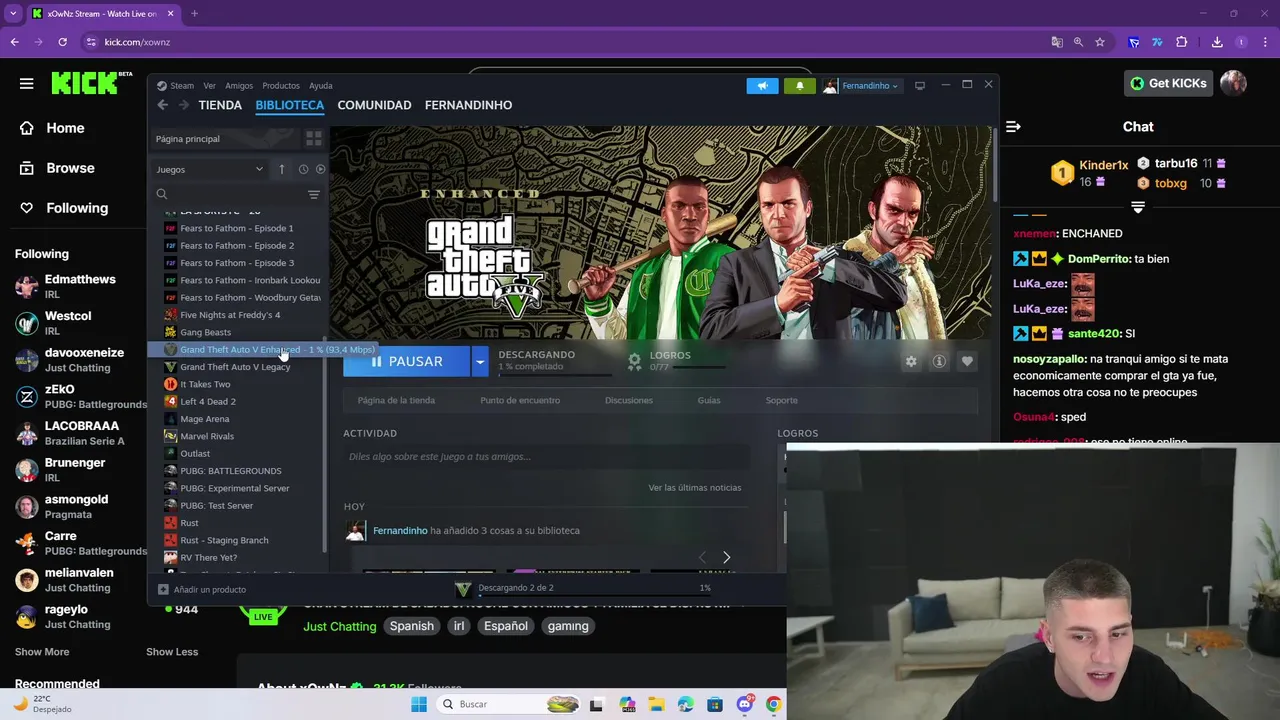Click the next arrow in the activity carousel
Viewport: 1280px width, 720px height.
click(726, 557)
